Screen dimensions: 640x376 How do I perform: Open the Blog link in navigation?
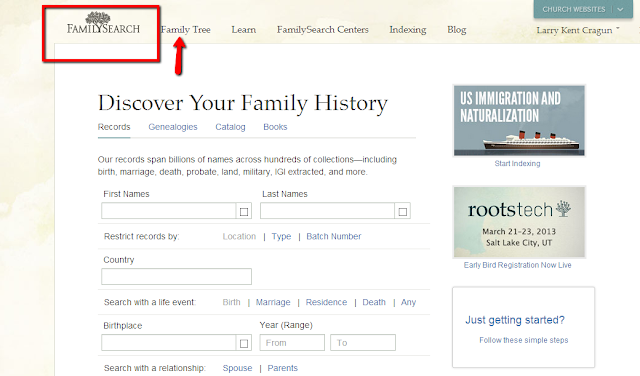click(457, 30)
